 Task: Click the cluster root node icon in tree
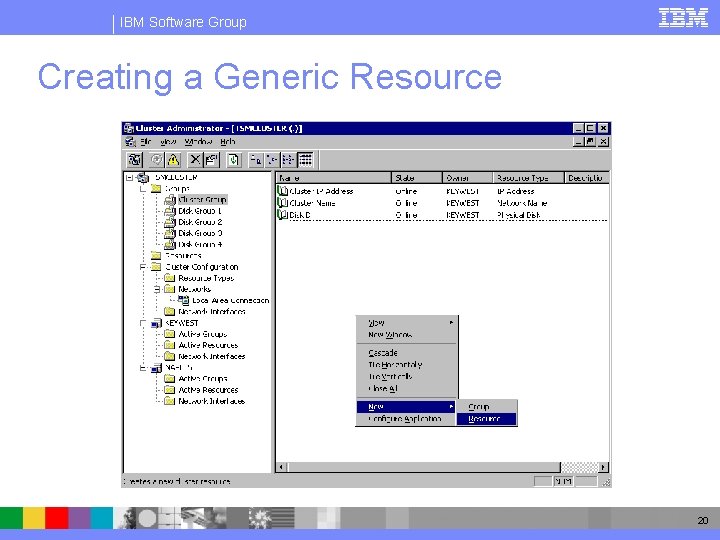[x=144, y=178]
